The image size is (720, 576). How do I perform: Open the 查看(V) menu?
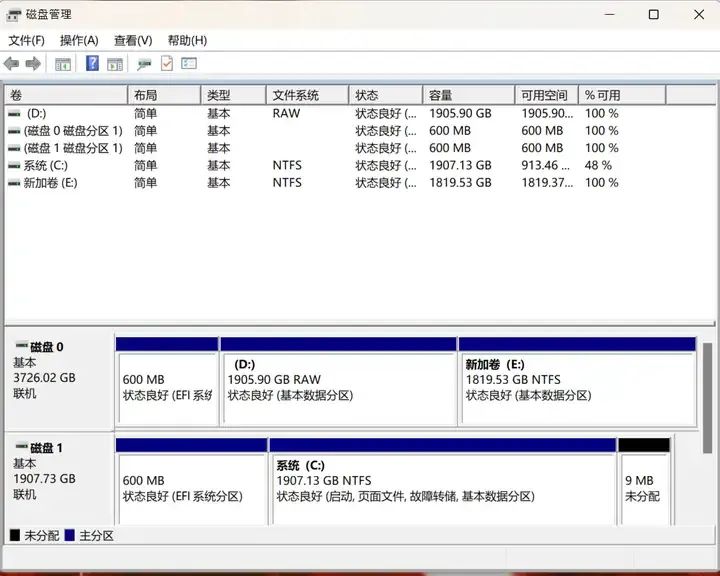133,40
